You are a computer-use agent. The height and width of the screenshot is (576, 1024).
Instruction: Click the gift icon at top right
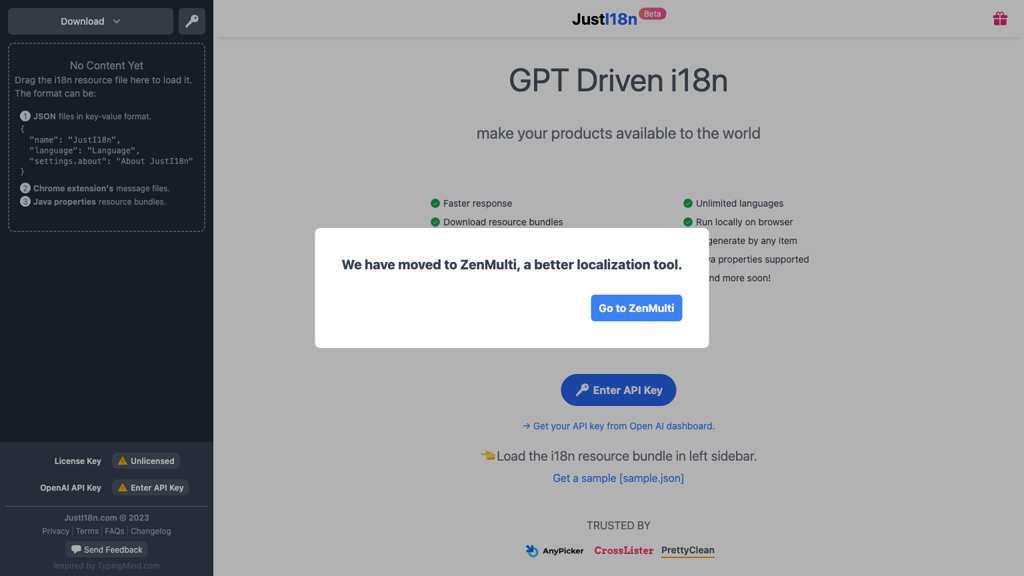coord(999,19)
